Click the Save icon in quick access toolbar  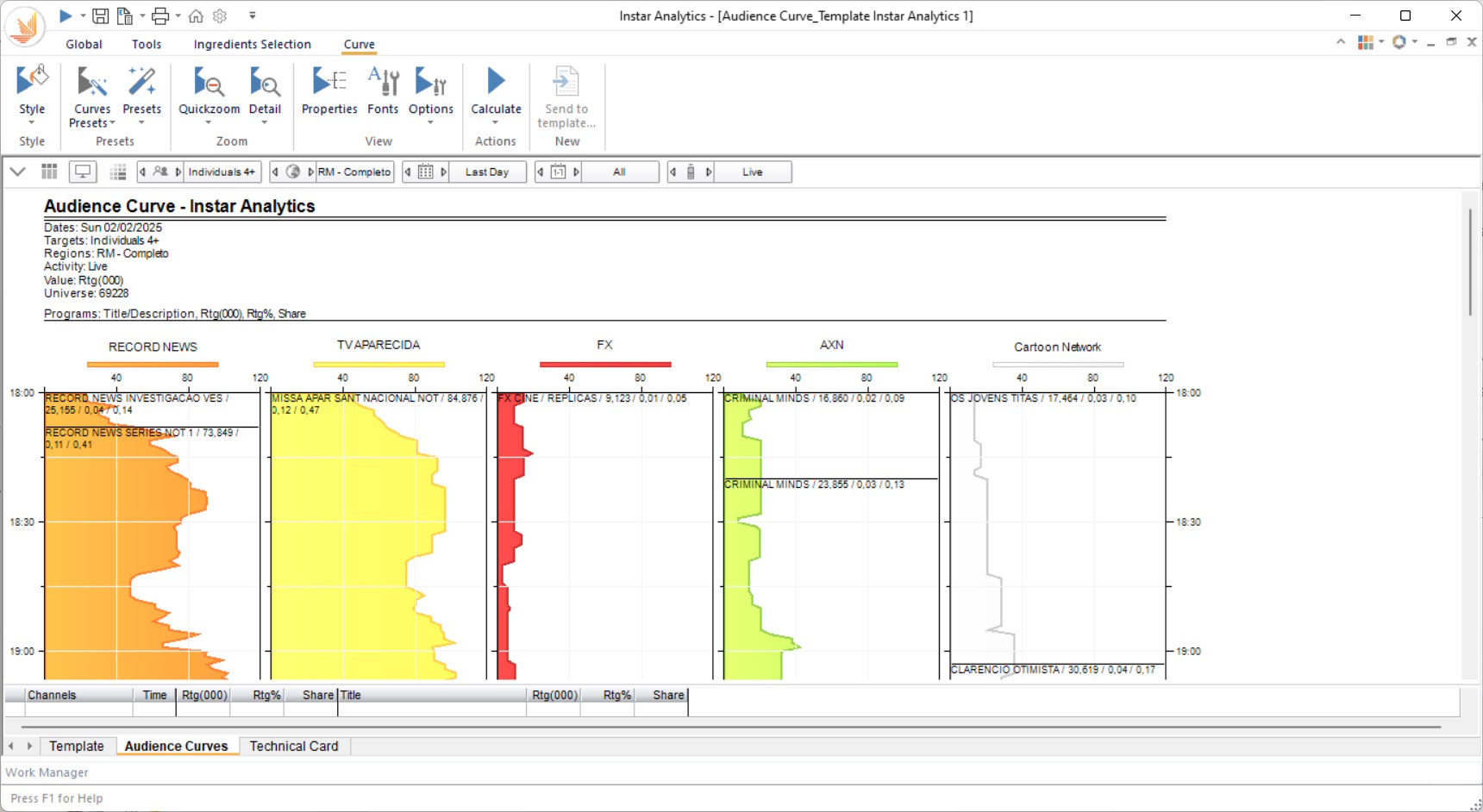click(x=101, y=16)
